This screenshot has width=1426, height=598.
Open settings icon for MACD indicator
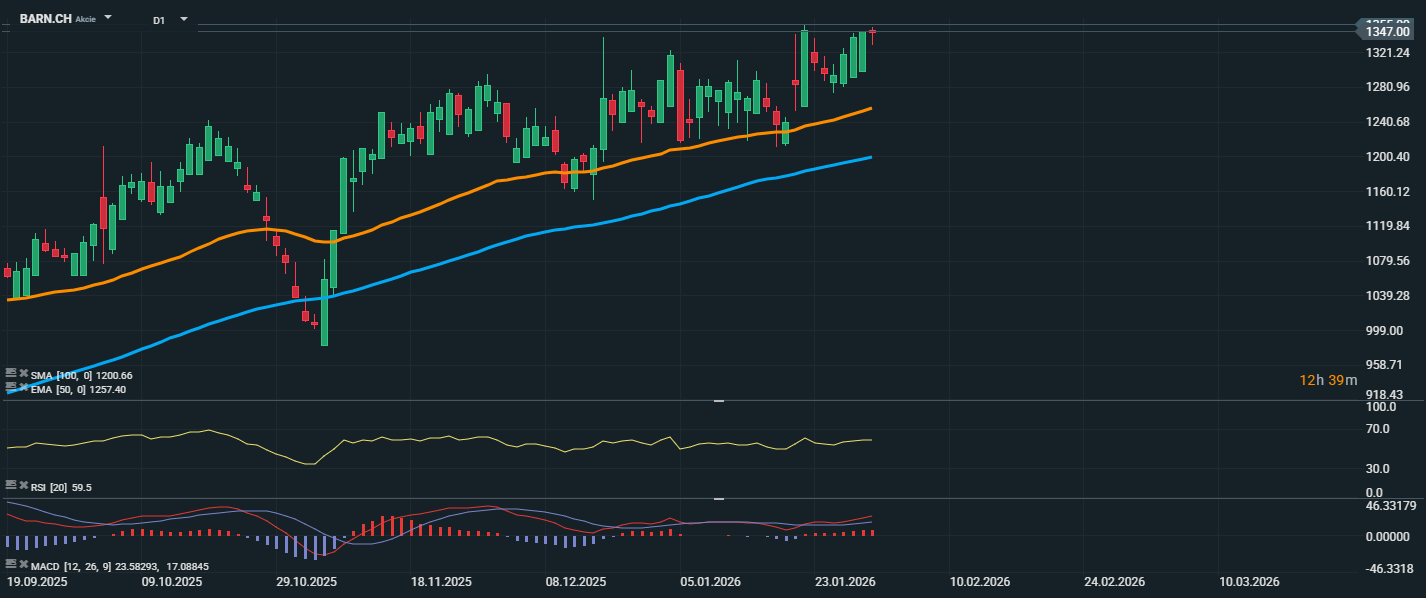(11, 566)
